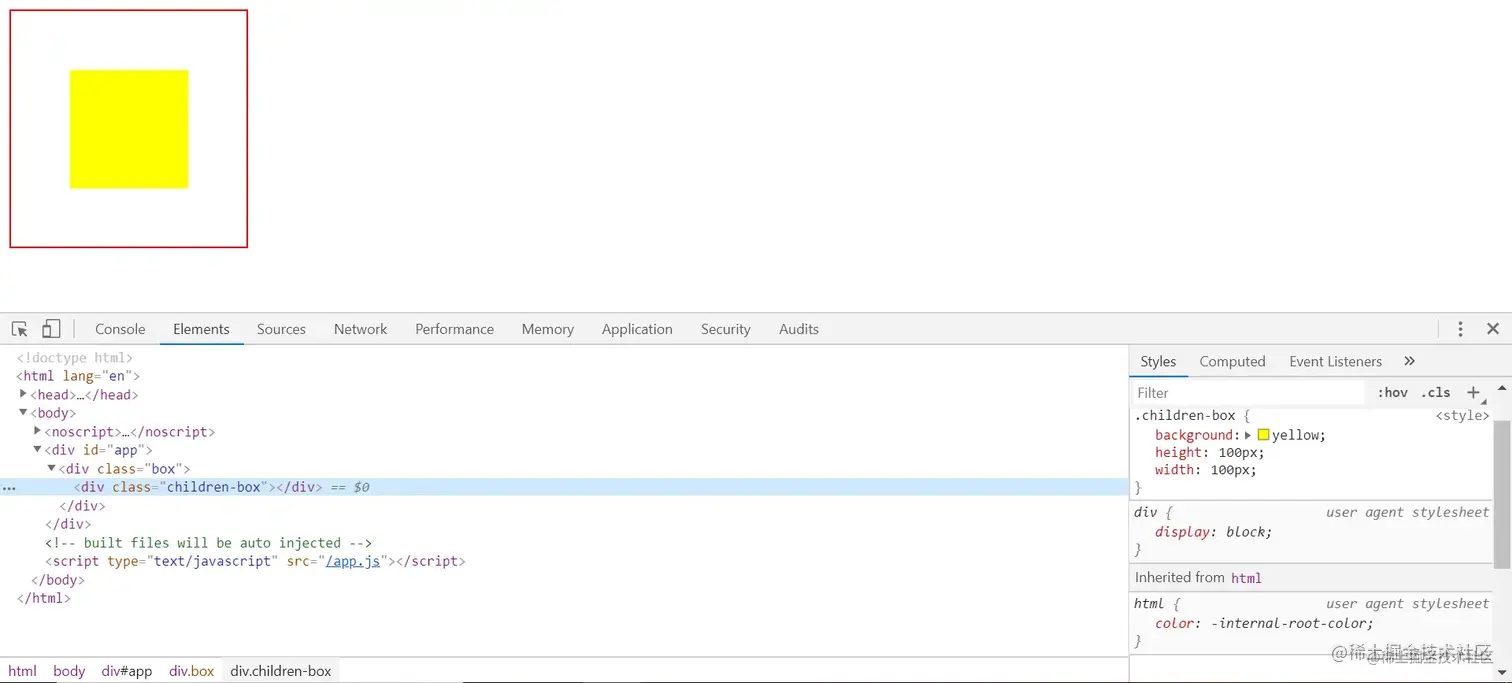Open the Network tab
The image size is (1512, 683).
click(x=361, y=329)
